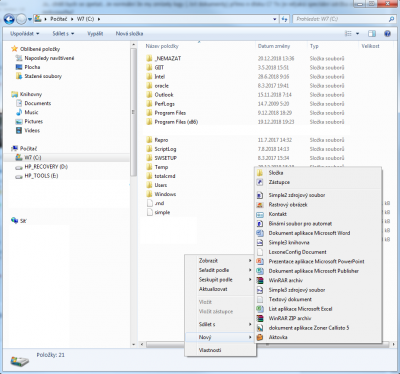Click the Vypálit toolbar button

[x=95, y=34]
